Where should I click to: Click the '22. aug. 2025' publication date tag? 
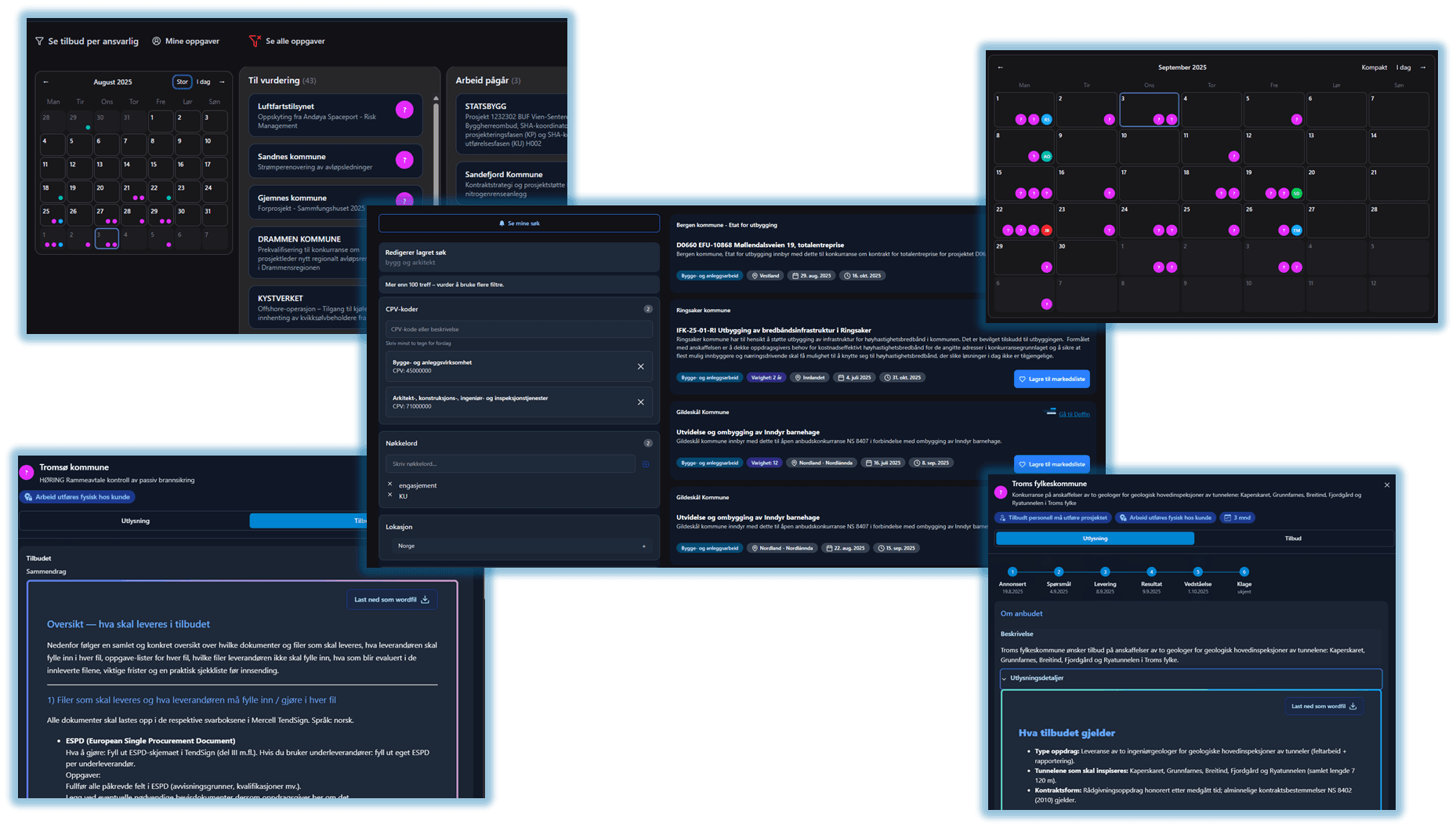(846, 548)
